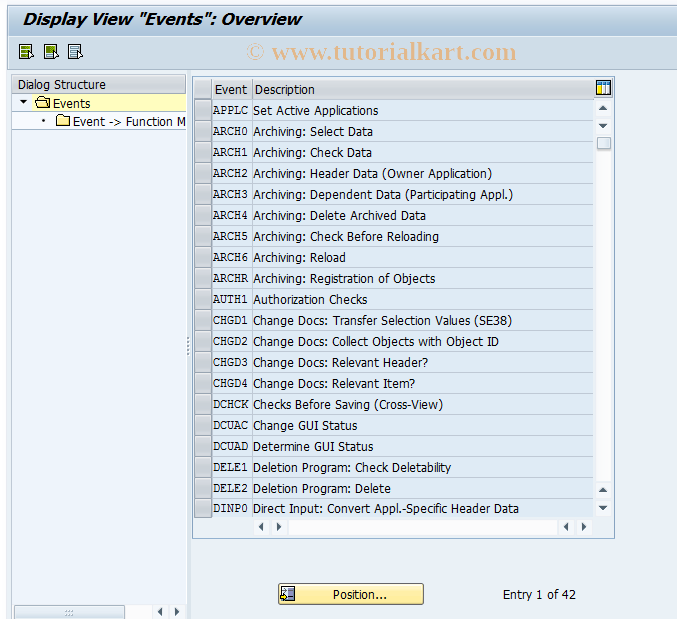Open the Event -> Function M folder

click(x=120, y=121)
